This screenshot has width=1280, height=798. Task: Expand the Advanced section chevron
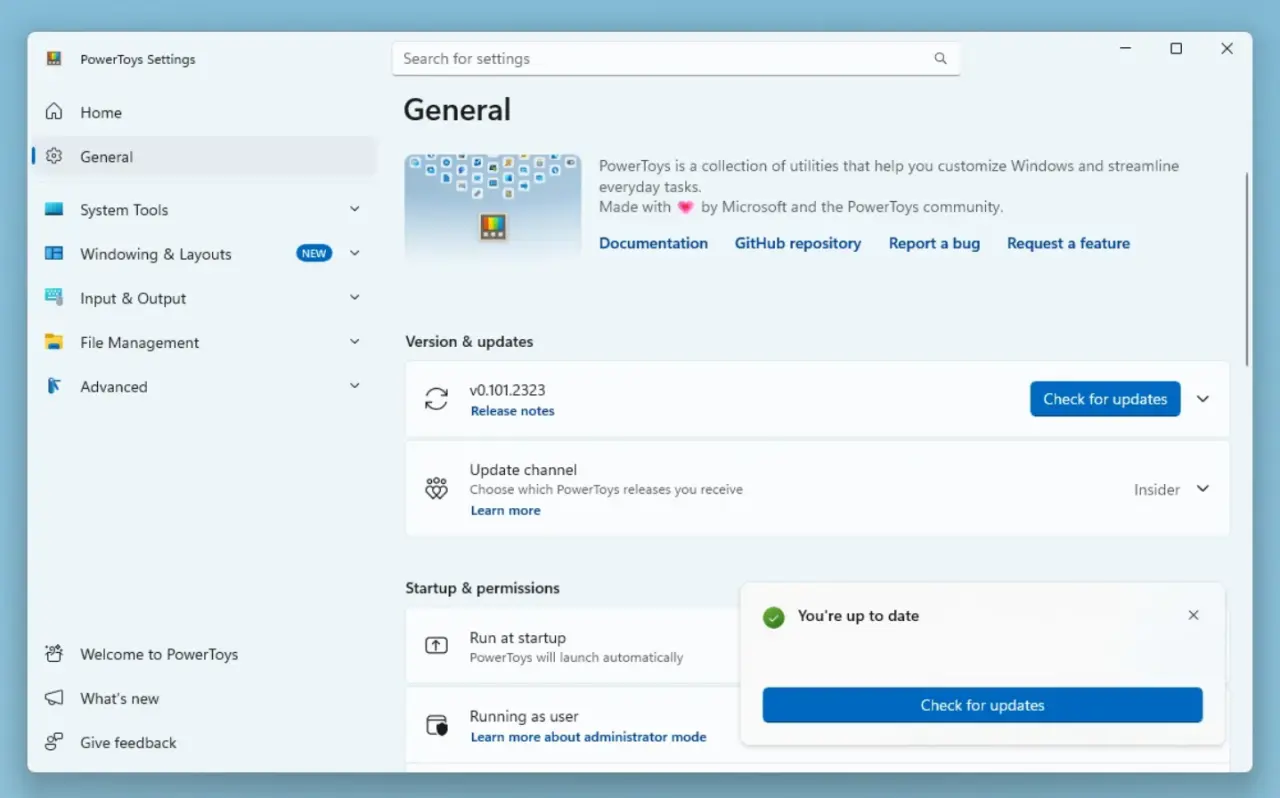click(354, 385)
